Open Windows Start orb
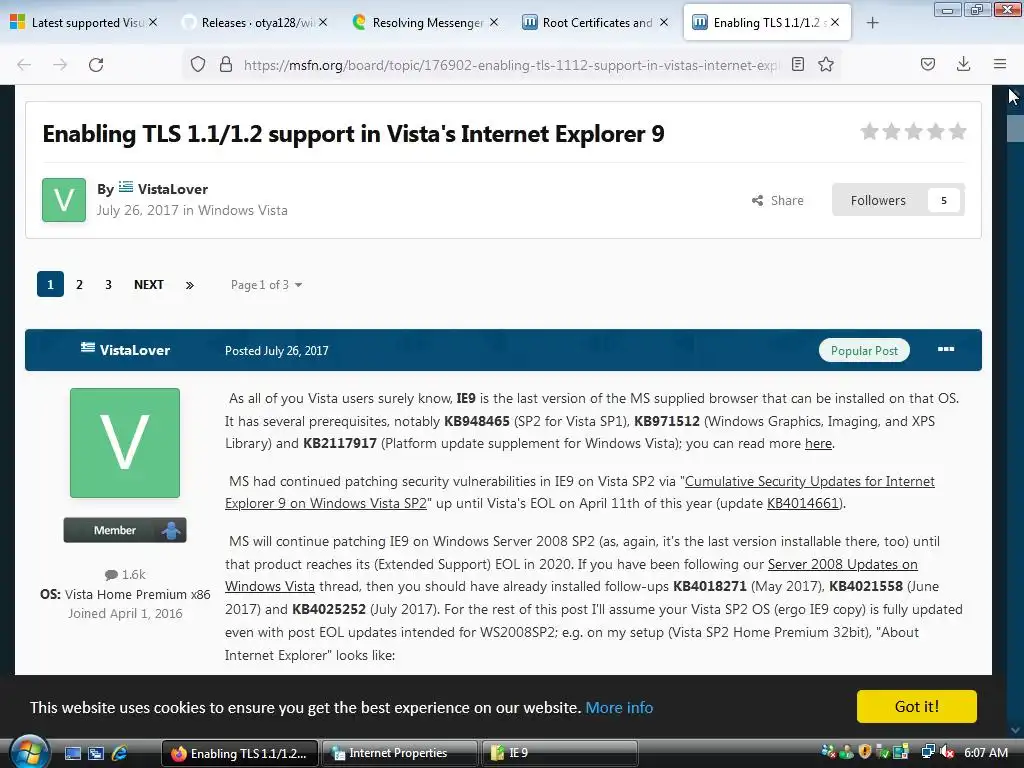 [28, 751]
